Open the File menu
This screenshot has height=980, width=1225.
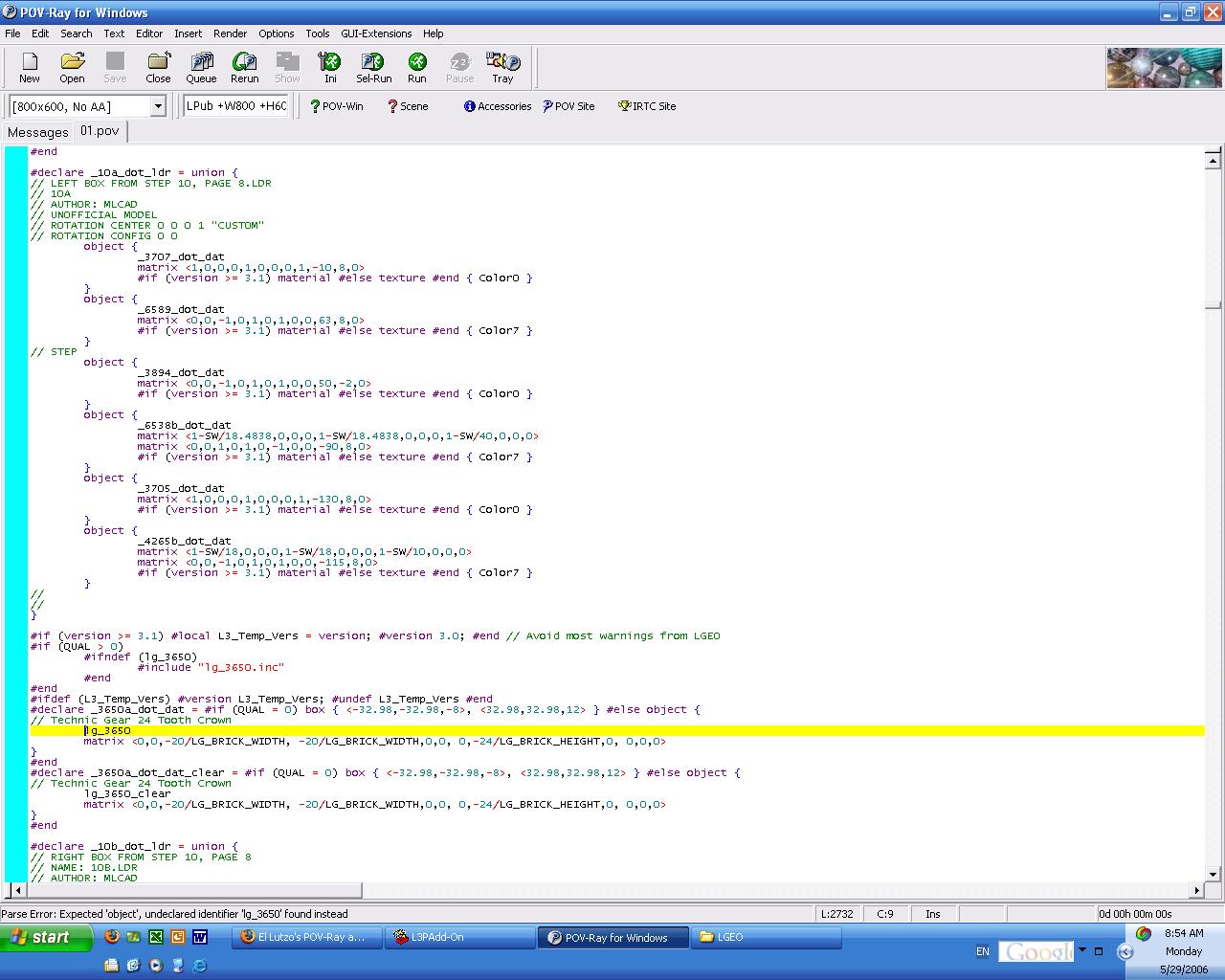coord(12,33)
